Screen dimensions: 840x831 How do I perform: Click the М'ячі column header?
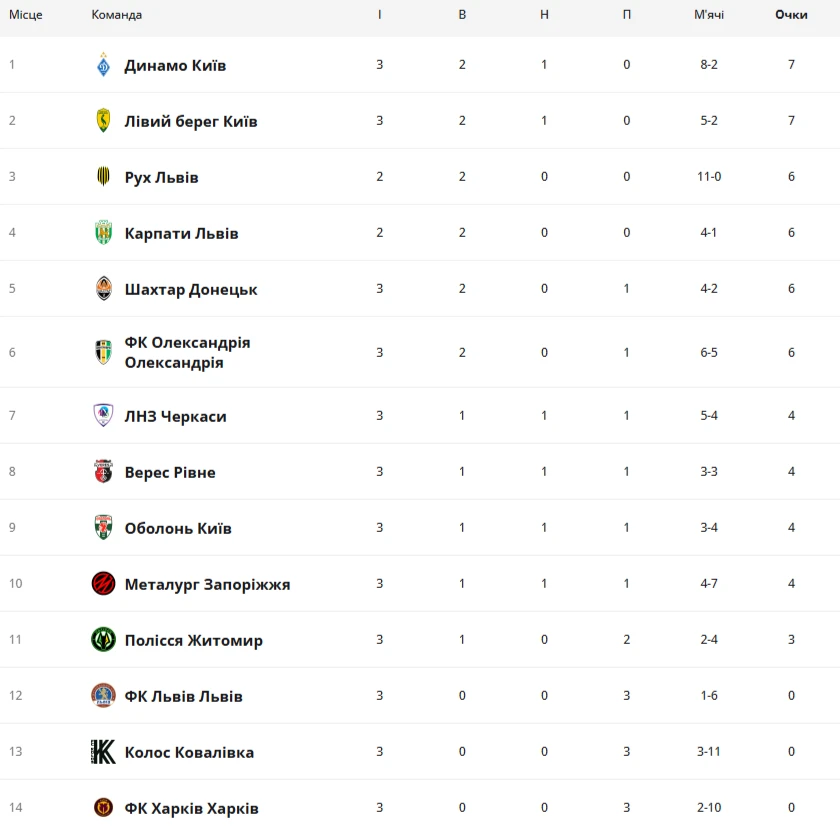[x=709, y=14]
